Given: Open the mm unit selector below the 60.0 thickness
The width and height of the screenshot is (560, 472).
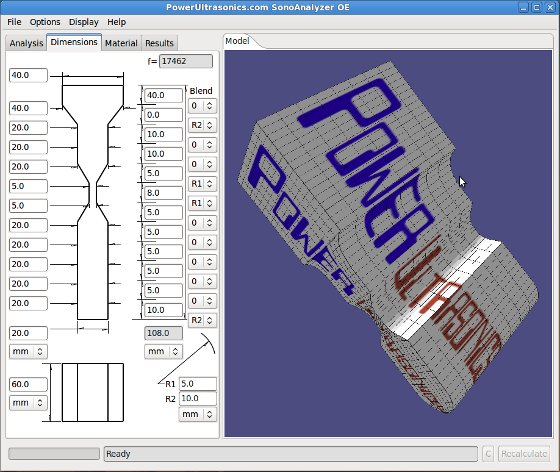Looking at the screenshot, I should coord(28,403).
